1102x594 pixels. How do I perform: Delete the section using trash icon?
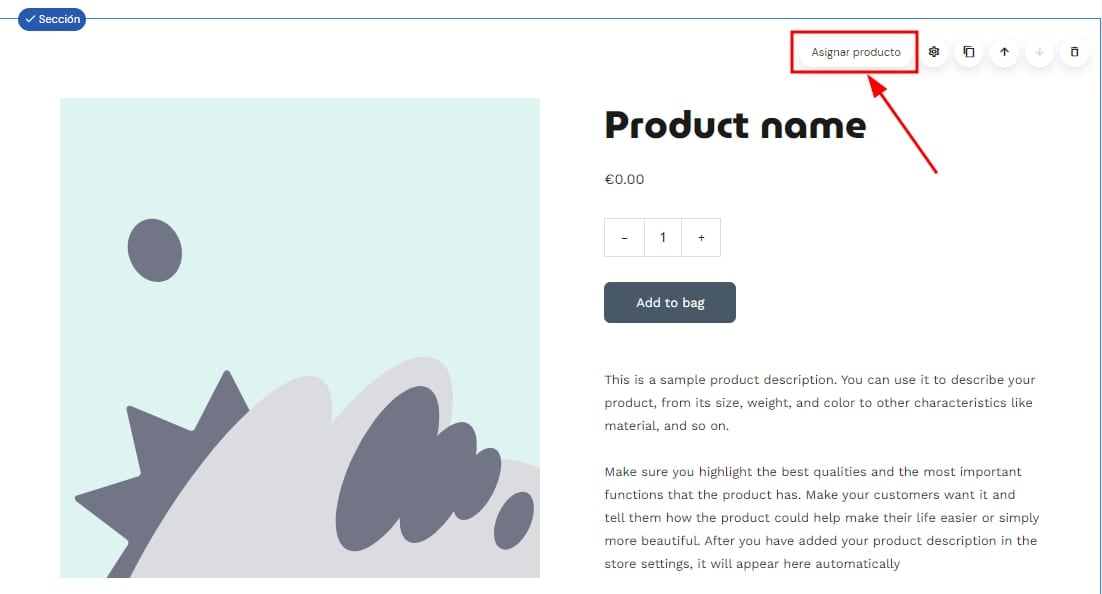pos(1074,52)
